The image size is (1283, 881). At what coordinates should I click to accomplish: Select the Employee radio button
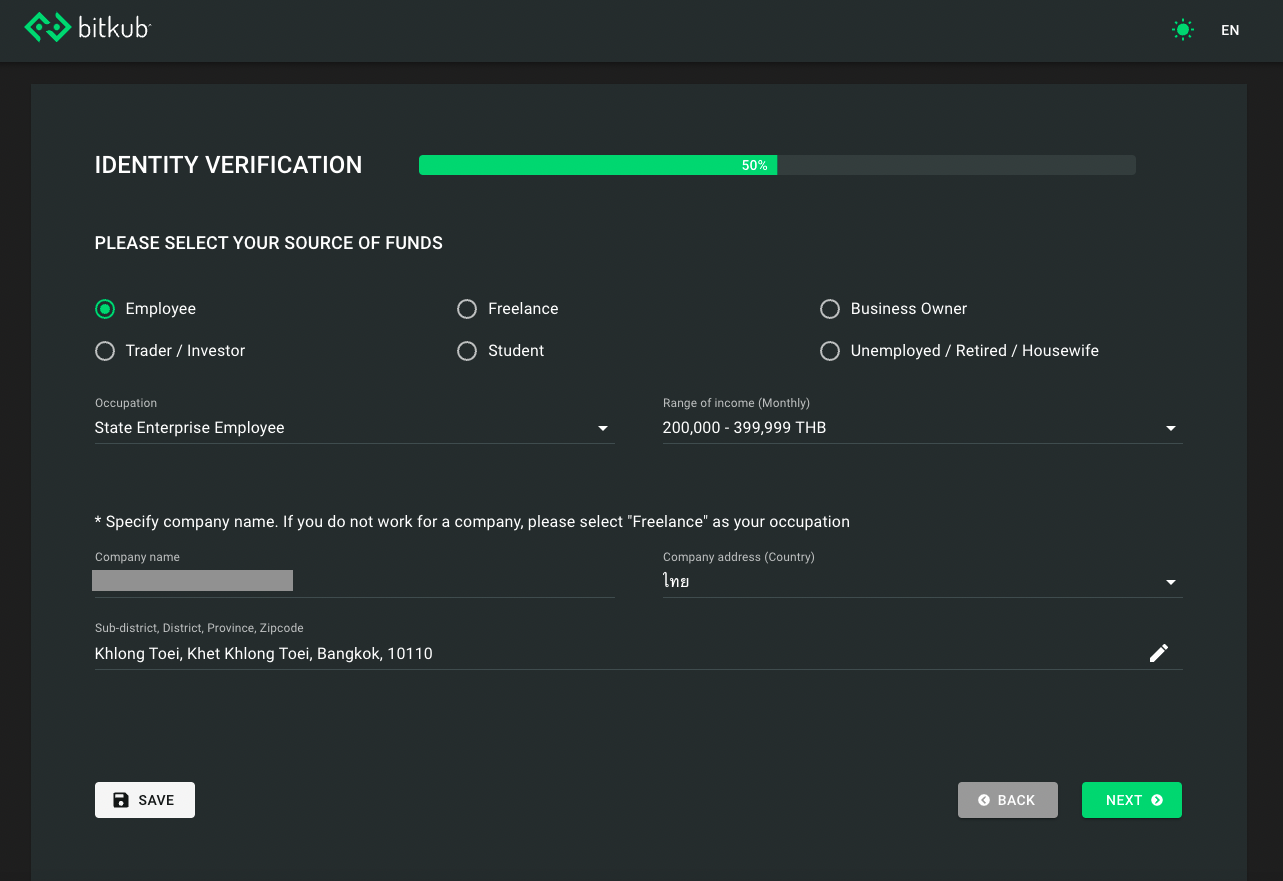[x=105, y=309]
